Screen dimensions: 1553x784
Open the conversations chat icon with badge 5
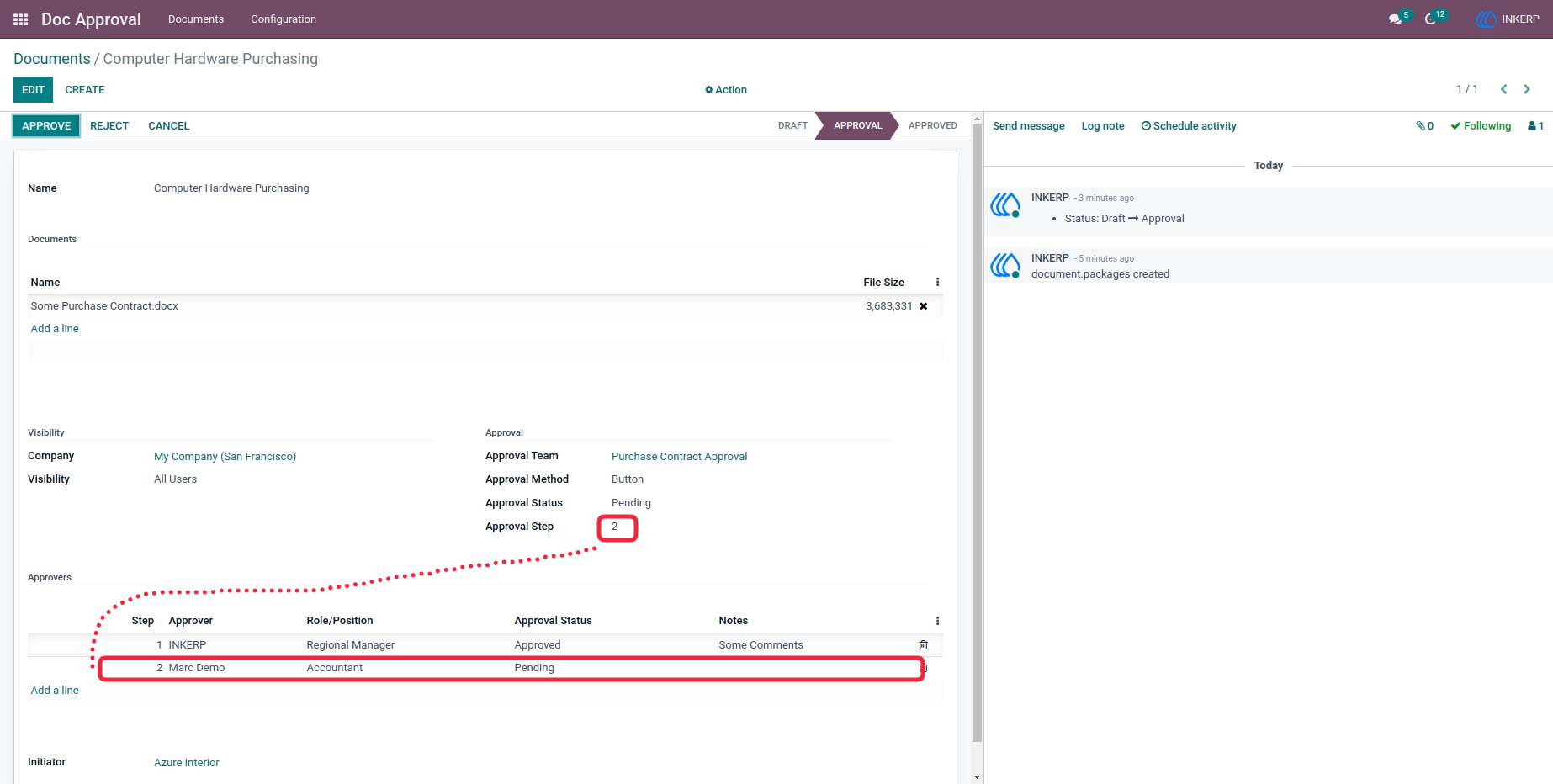(x=1399, y=19)
